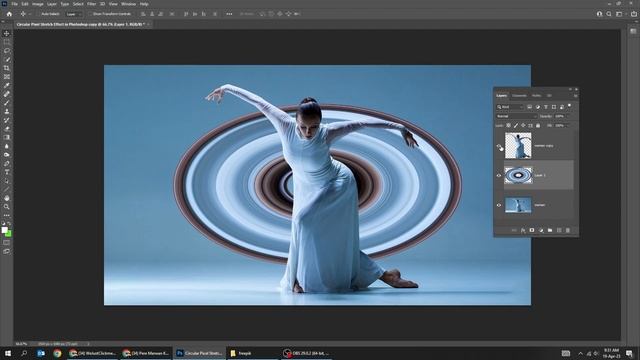Toggle the Auto-Select checkbox
Image resolution: width=640 pixels, height=360 pixels.
(38, 14)
